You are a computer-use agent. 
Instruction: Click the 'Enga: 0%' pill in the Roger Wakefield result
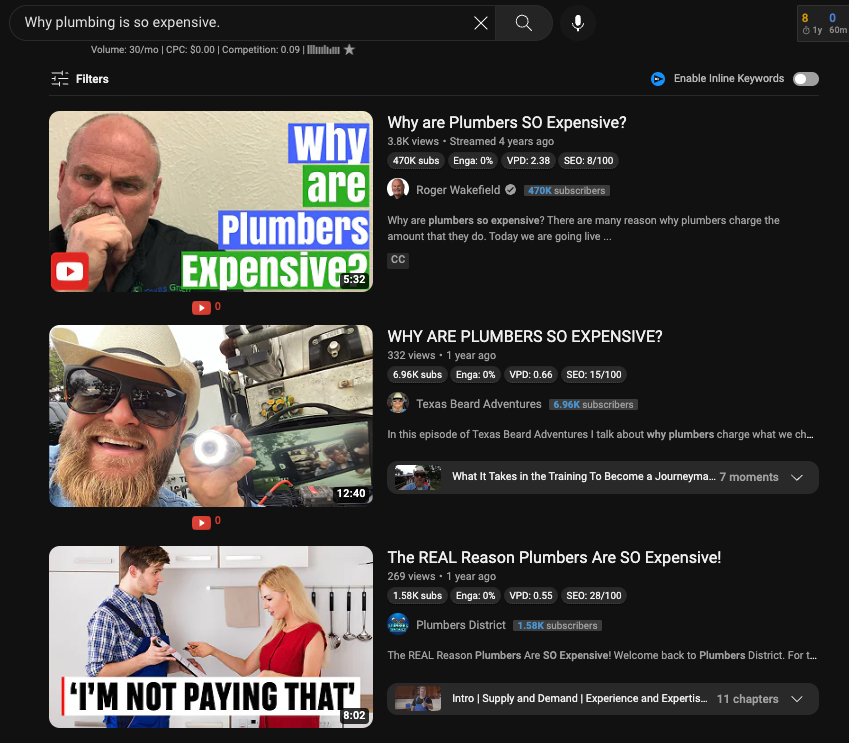(473, 161)
